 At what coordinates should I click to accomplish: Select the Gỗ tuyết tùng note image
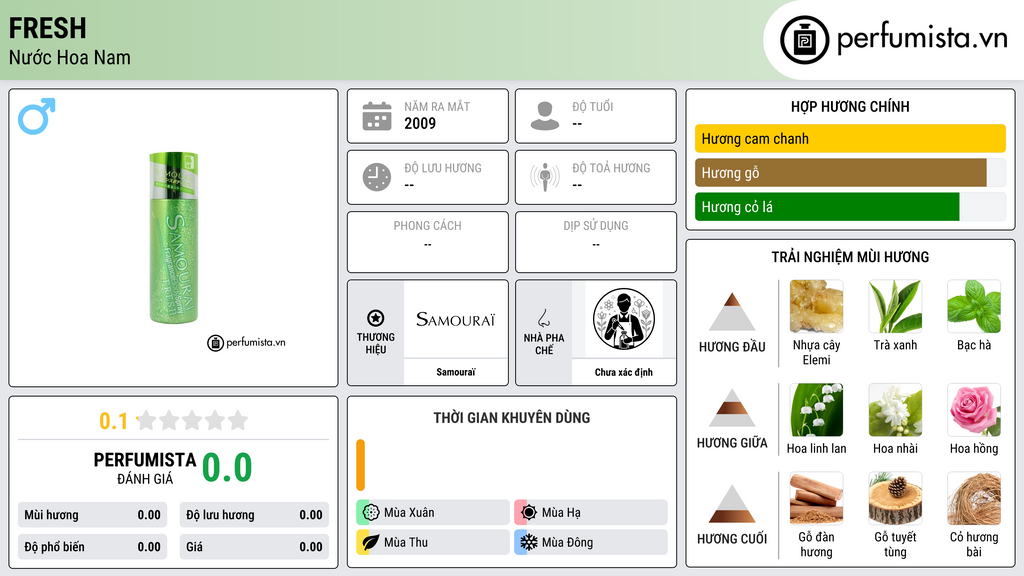tap(895, 498)
